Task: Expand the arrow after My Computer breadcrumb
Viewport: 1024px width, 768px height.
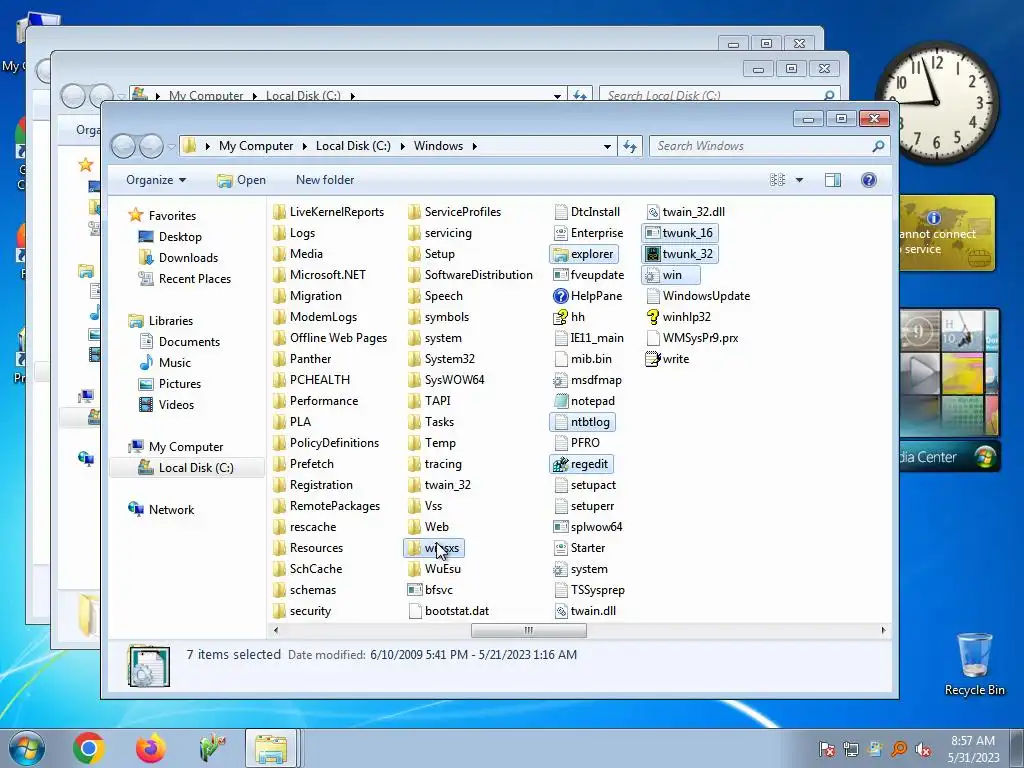Action: tap(304, 146)
